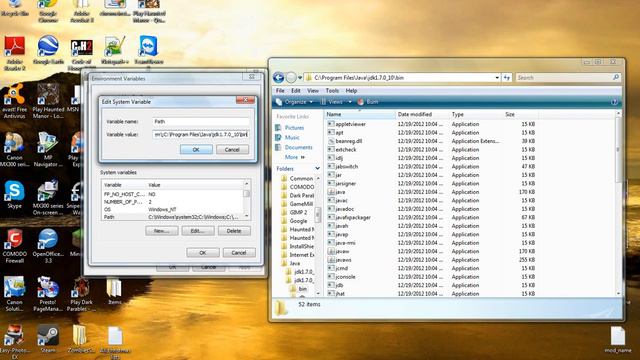
Task: Sort files by Size column
Action: [x=520, y=114]
